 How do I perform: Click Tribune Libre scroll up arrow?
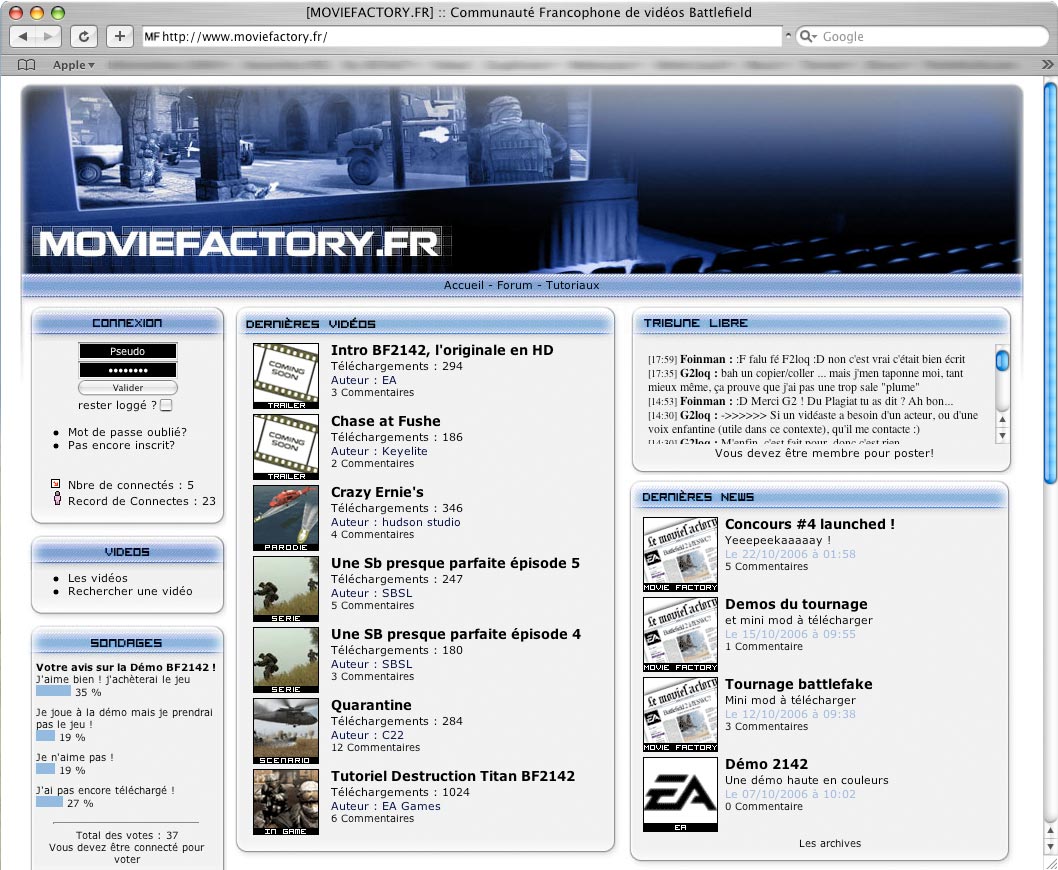tap(1003, 420)
